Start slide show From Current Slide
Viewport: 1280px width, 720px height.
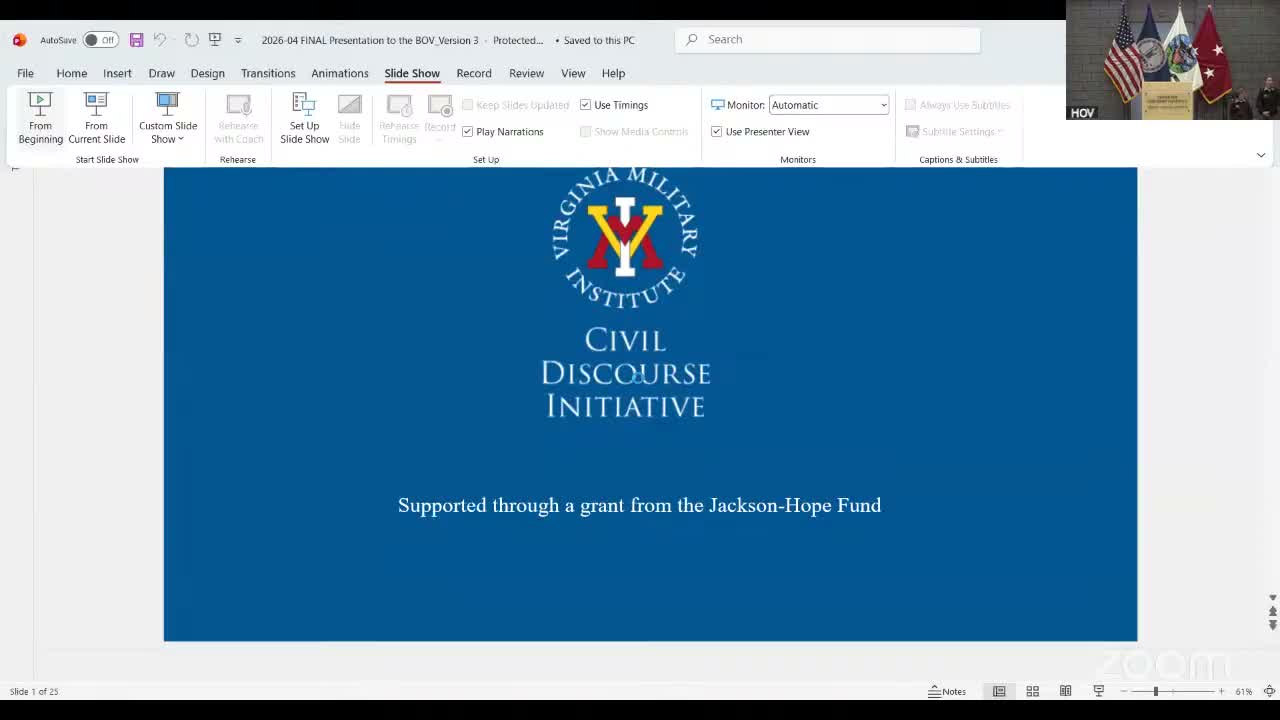(96, 118)
